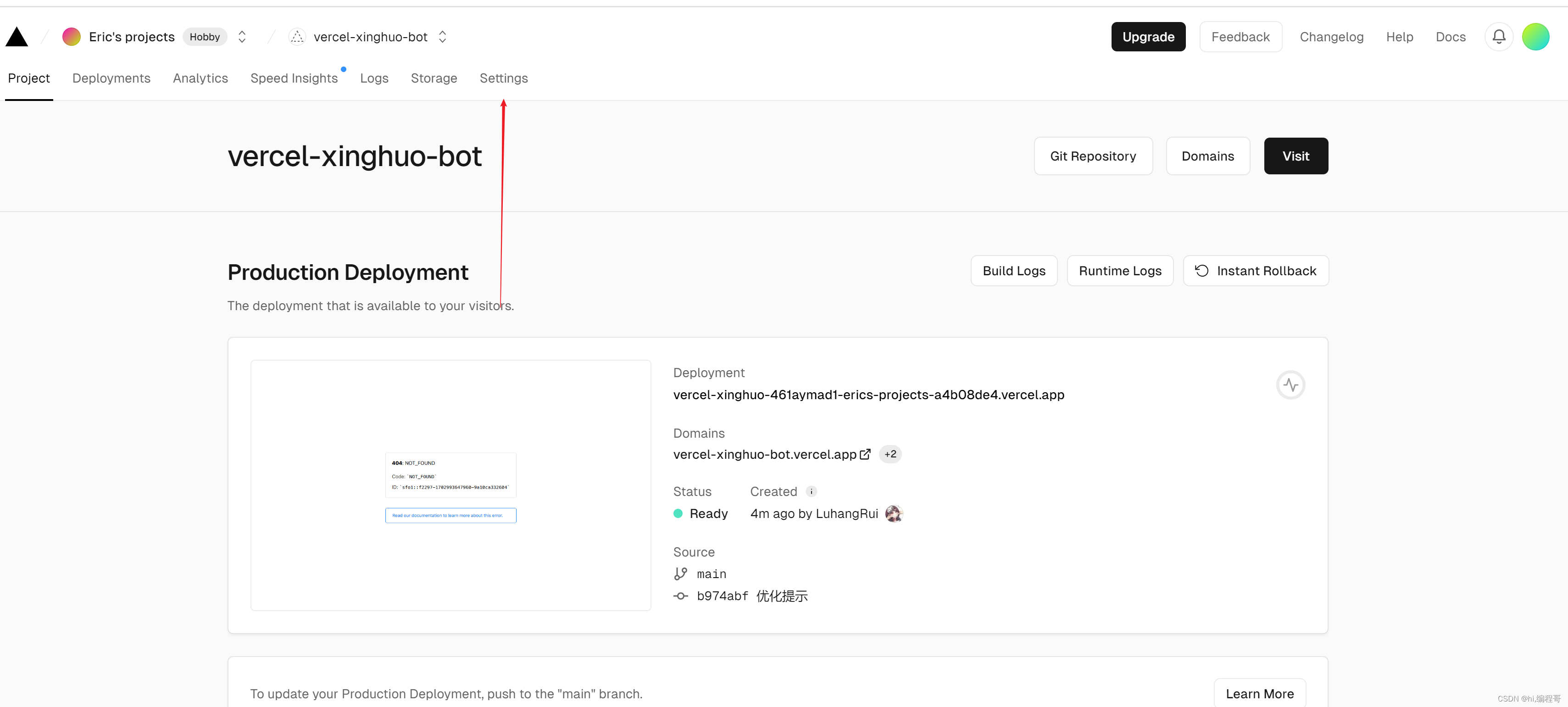Open the deployment preview thumbnail
Screen dimensions: 1568x707
(x=450, y=485)
